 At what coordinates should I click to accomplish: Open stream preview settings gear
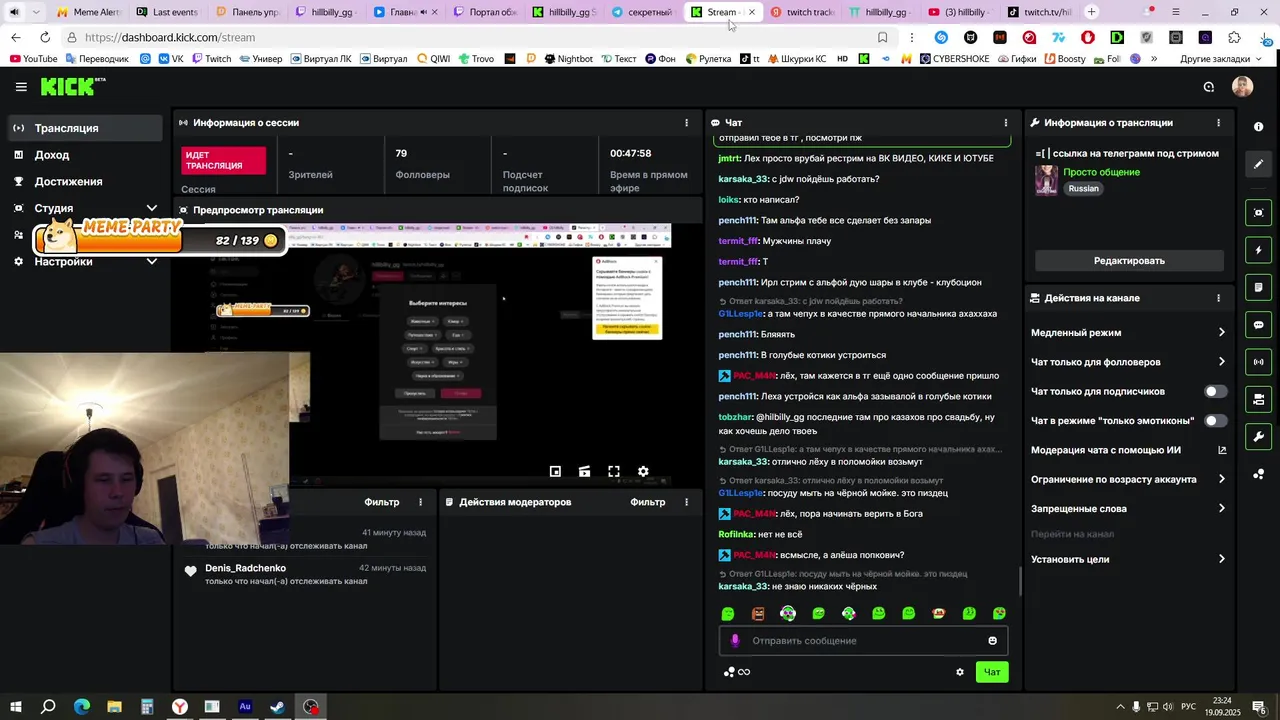[643, 472]
